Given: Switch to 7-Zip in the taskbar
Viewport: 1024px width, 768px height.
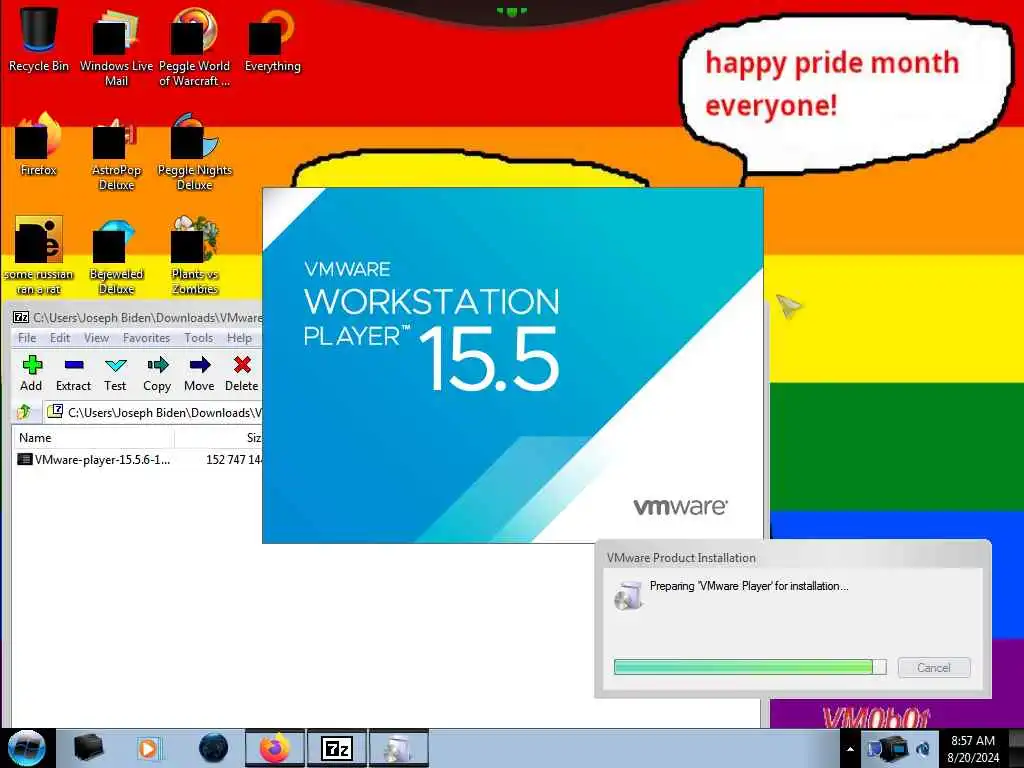Looking at the screenshot, I should 337,748.
